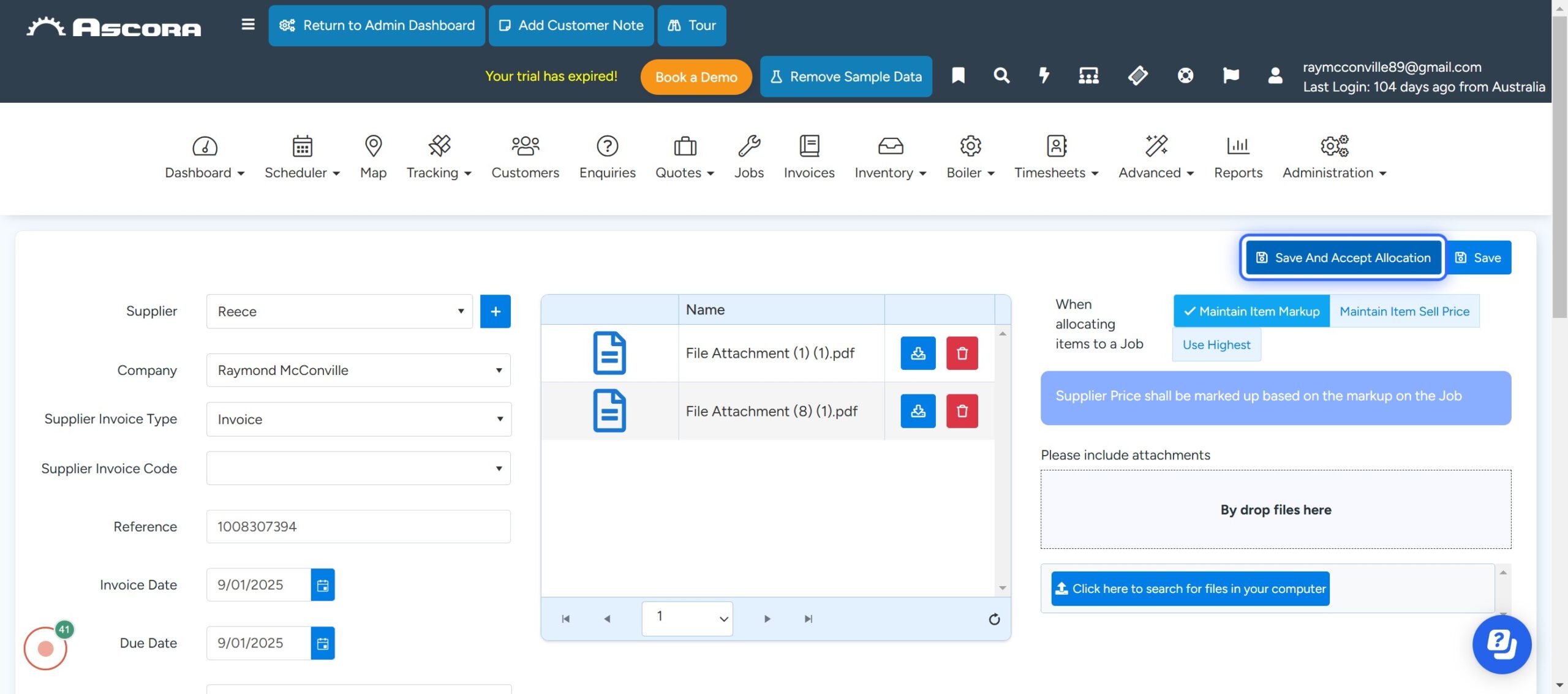Delete File Attachment (1) (1).pdf

(962, 353)
